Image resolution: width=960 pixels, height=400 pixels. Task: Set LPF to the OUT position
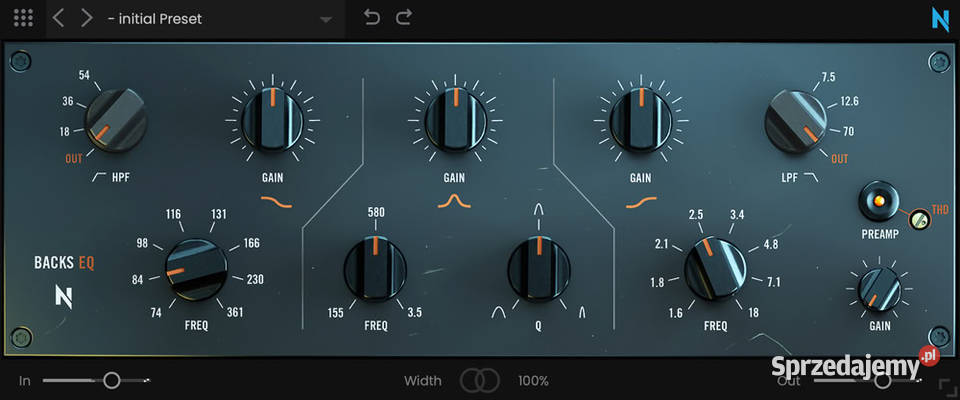839,159
